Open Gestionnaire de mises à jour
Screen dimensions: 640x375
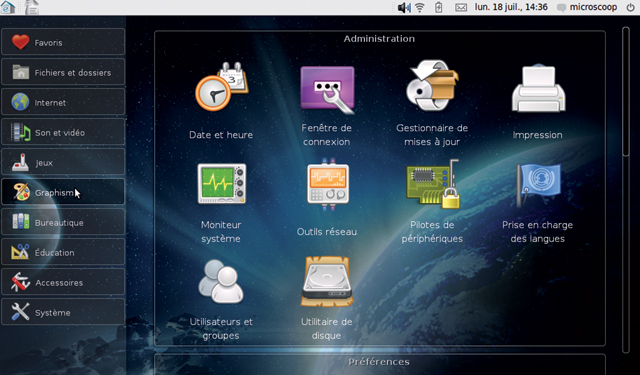[432, 103]
